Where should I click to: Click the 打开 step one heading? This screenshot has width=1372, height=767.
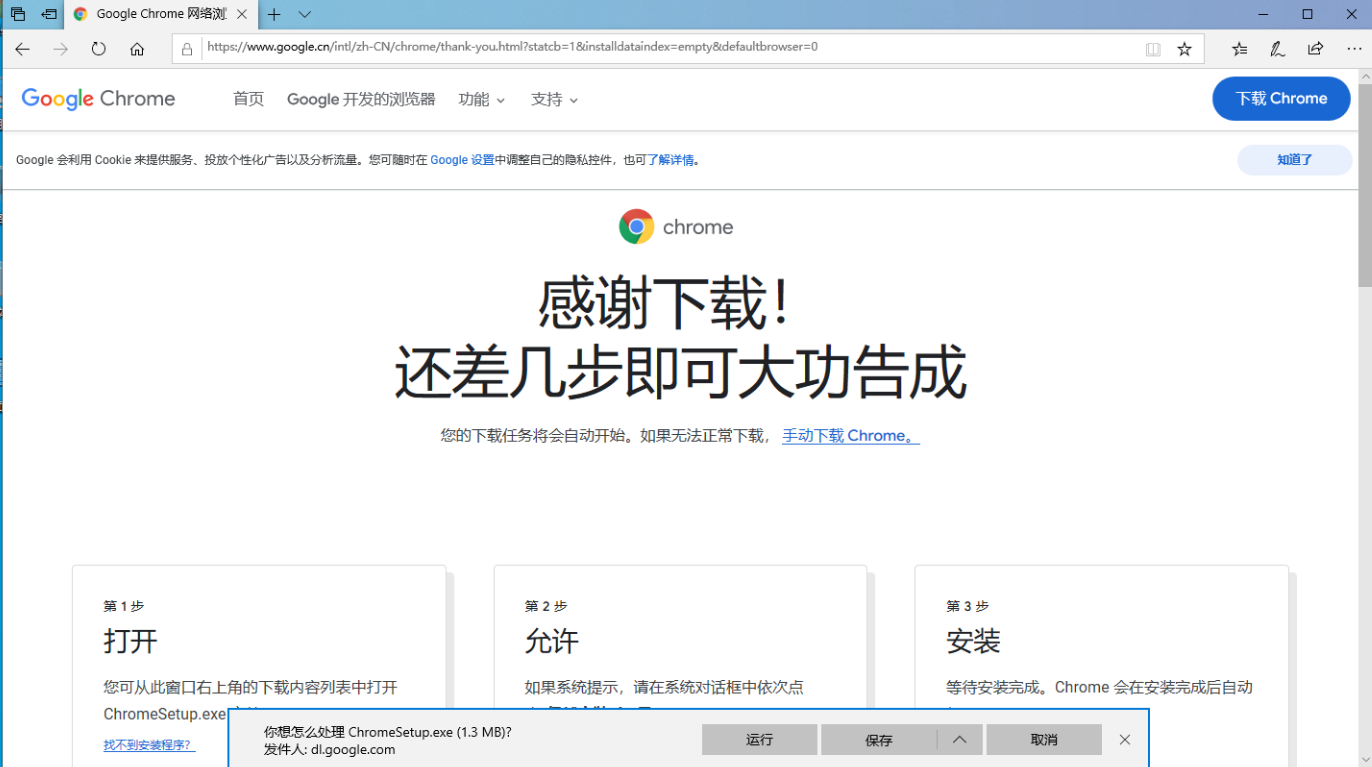click(x=131, y=641)
